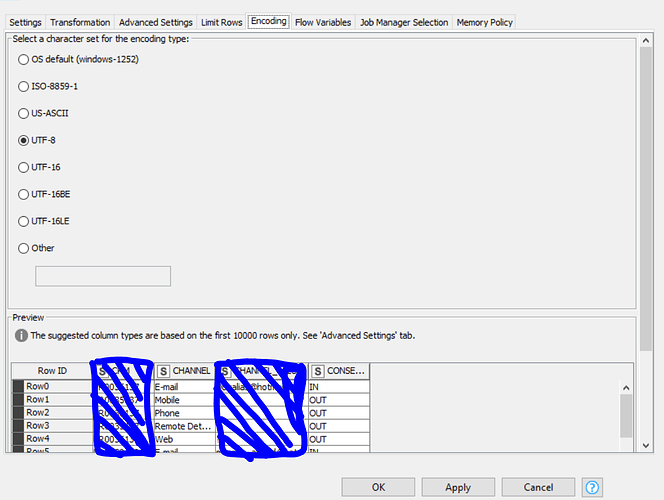664x500 pixels.
Task: Click the info icon in Preview section
Action: tap(21, 336)
